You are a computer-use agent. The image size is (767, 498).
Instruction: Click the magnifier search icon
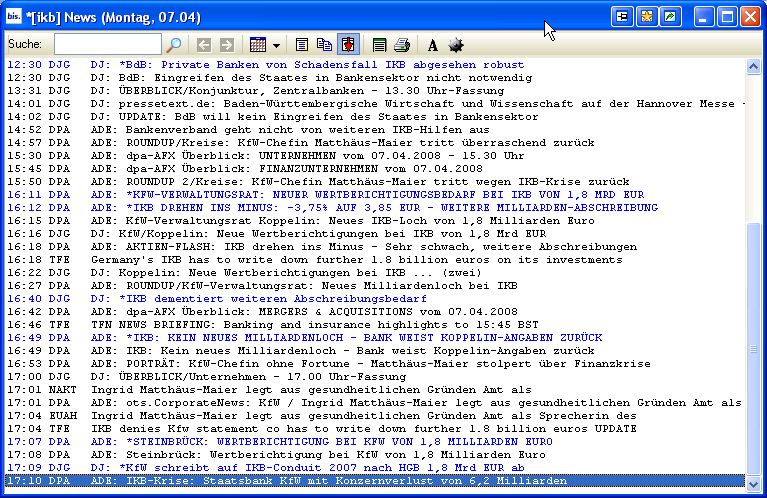174,45
